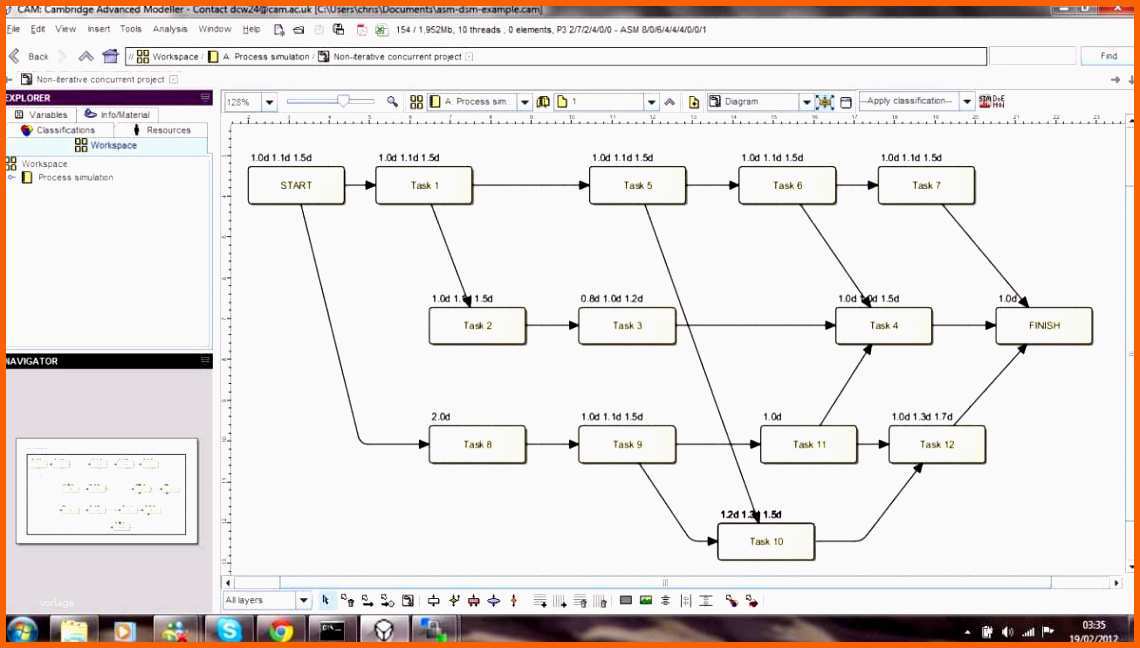This screenshot has height=648, width=1140.
Task: Click the Navigator diagram thumbnail
Action: click(x=107, y=491)
